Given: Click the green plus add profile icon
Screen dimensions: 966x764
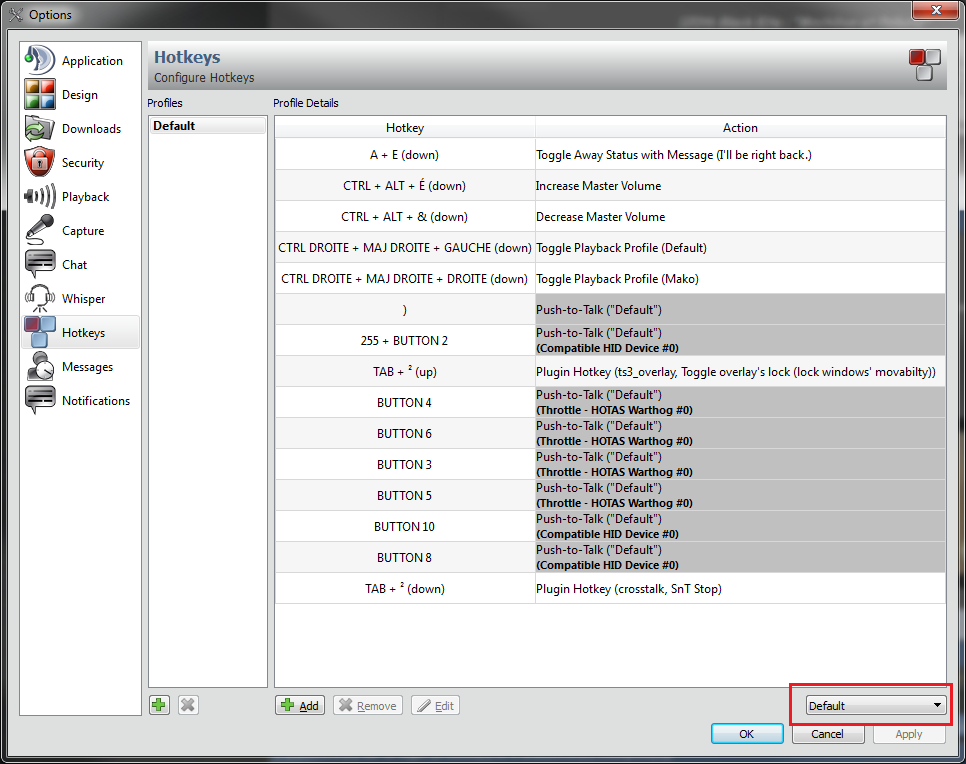Looking at the screenshot, I should pos(159,705).
